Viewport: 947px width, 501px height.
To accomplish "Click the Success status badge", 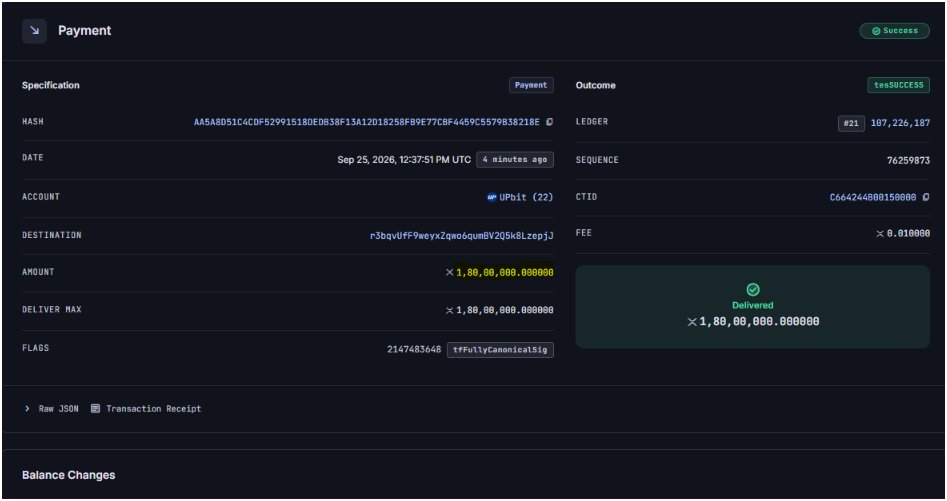I will (x=894, y=31).
